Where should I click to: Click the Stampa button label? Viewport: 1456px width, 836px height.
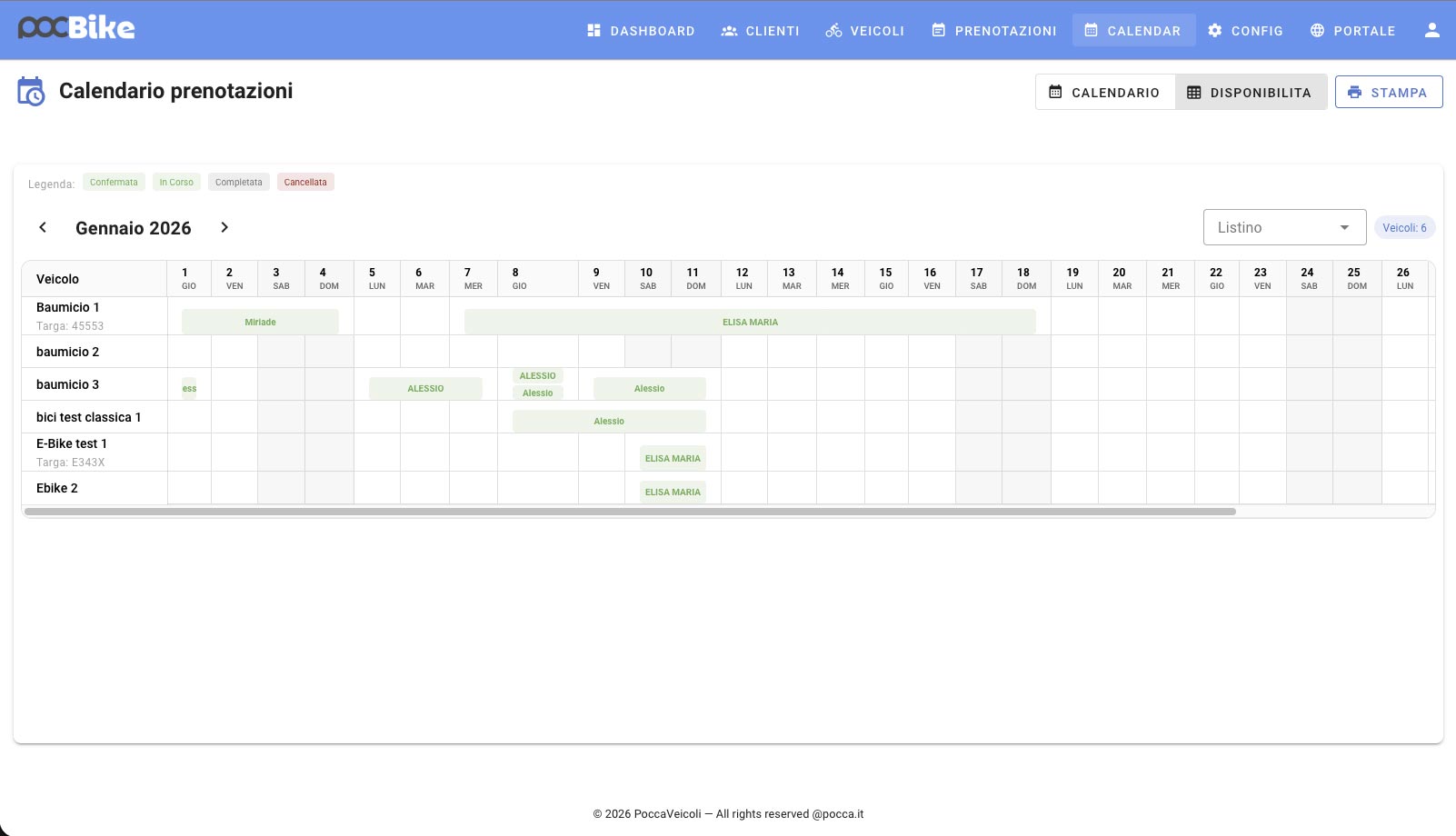point(1399,93)
